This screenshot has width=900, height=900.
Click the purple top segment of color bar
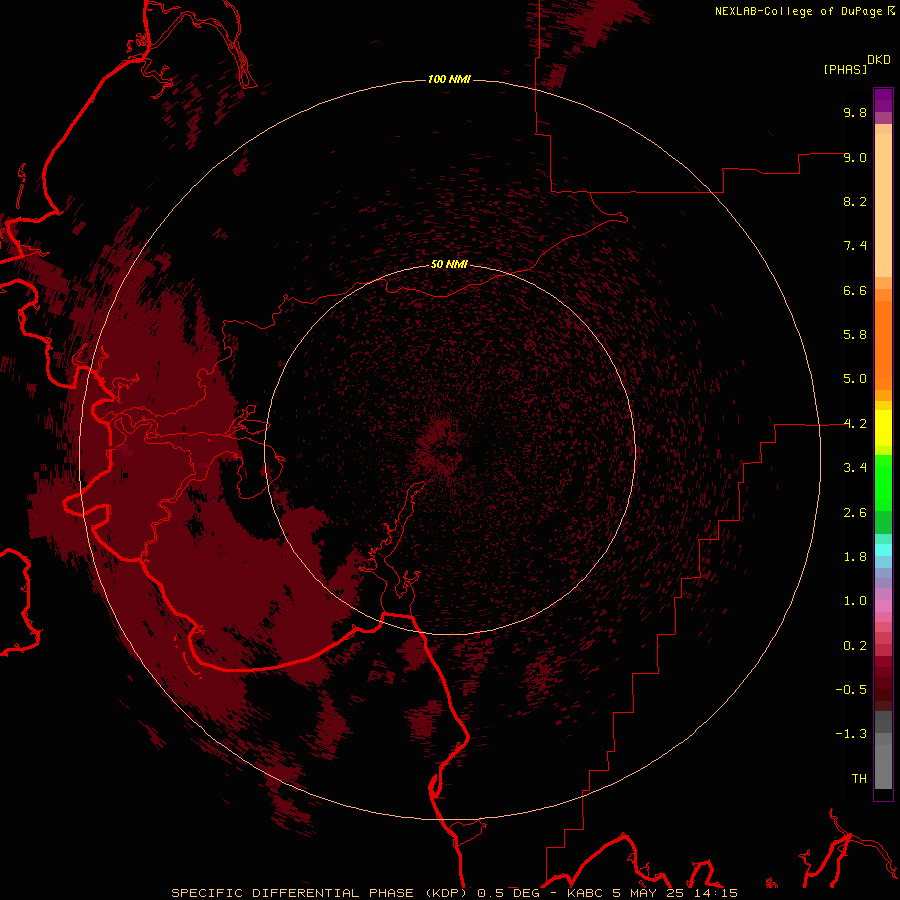[x=883, y=100]
